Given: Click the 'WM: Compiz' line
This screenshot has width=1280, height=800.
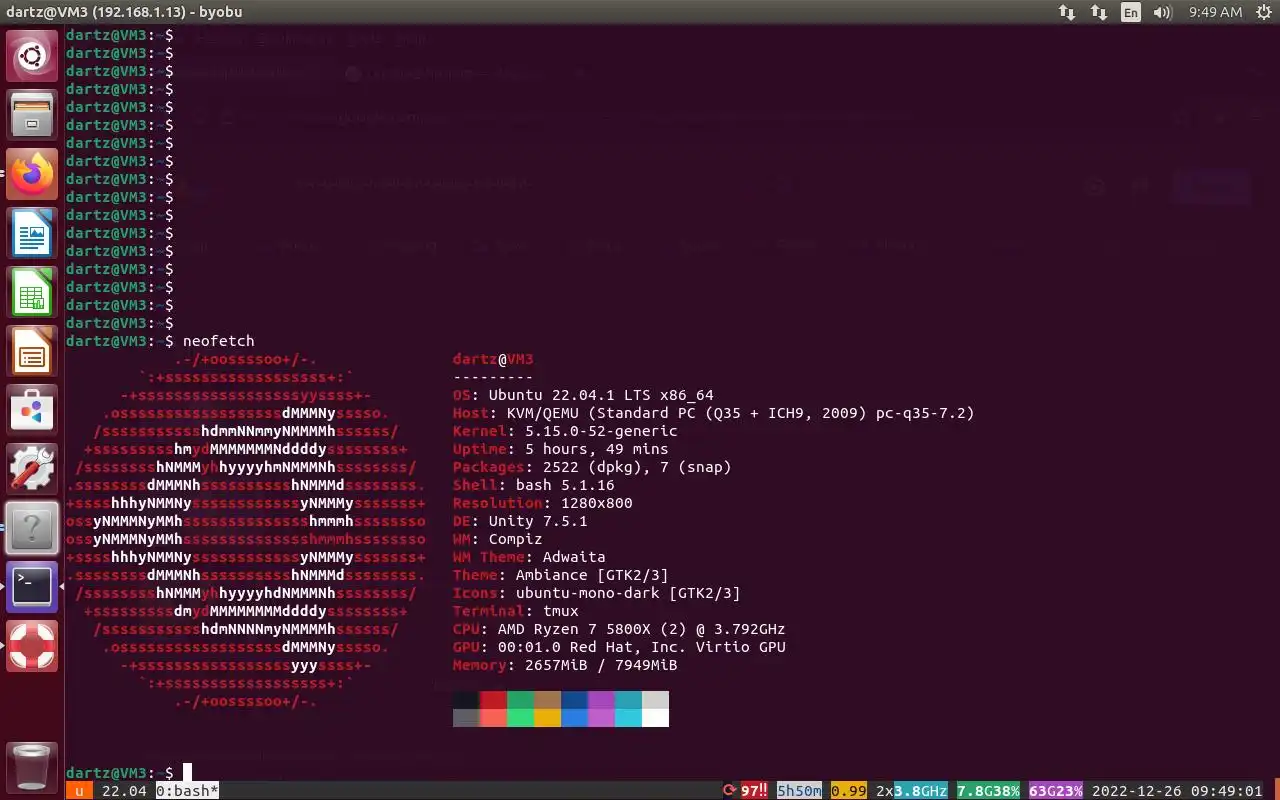Looking at the screenshot, I should (498, 539).
